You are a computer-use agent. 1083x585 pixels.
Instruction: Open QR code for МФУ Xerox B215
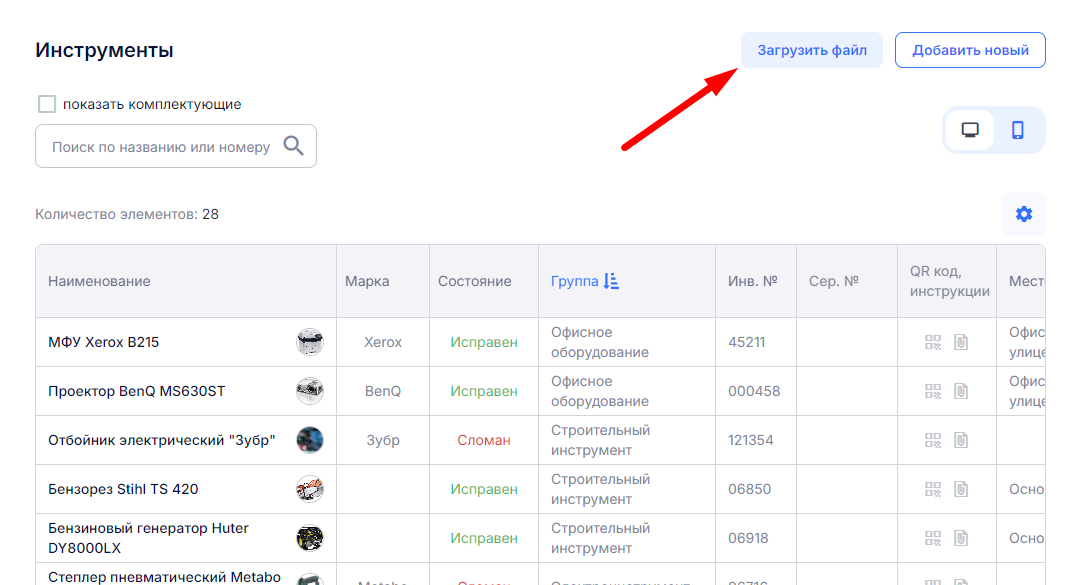[x=933, y=342]
